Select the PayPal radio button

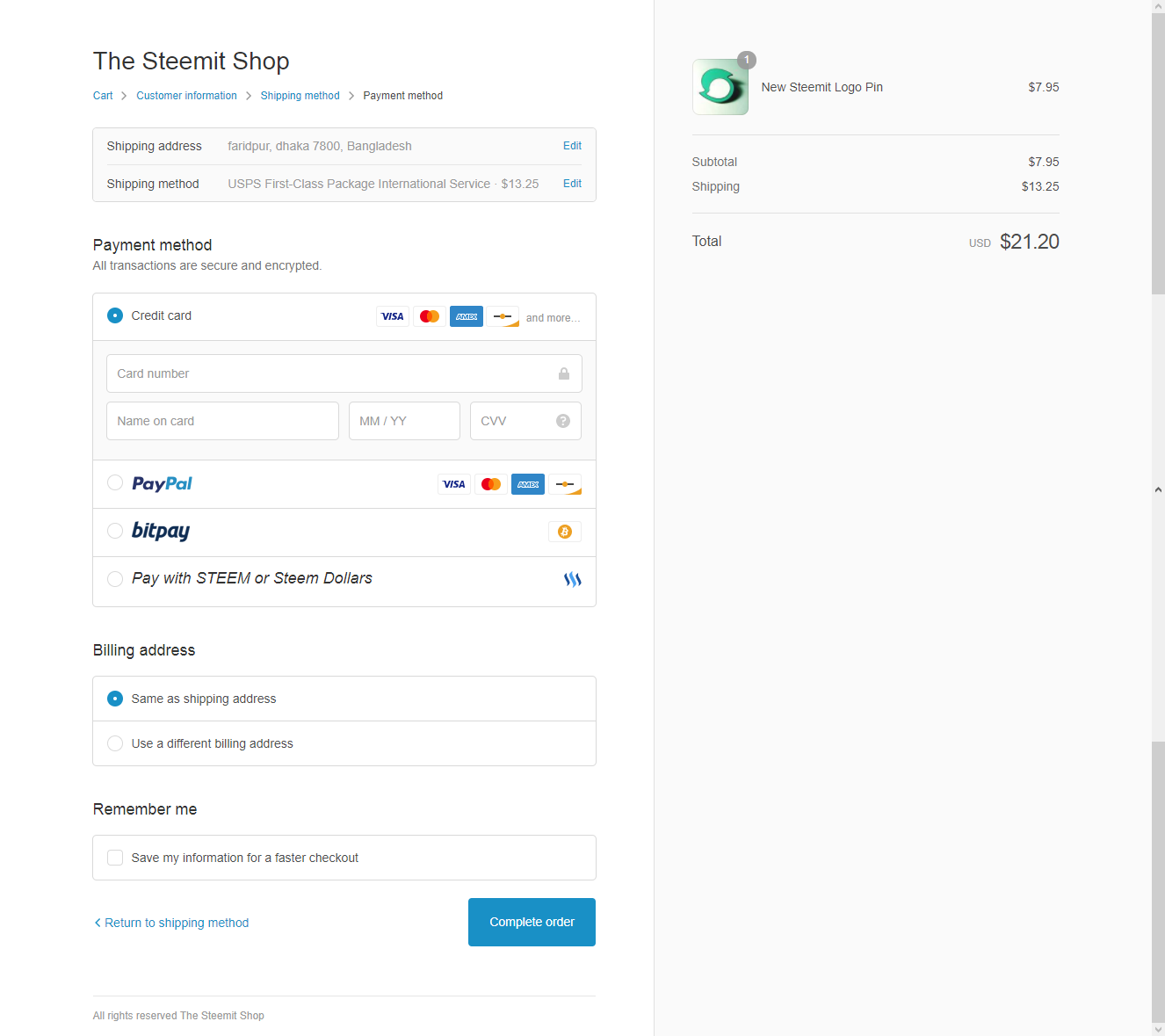coord(115,482)
